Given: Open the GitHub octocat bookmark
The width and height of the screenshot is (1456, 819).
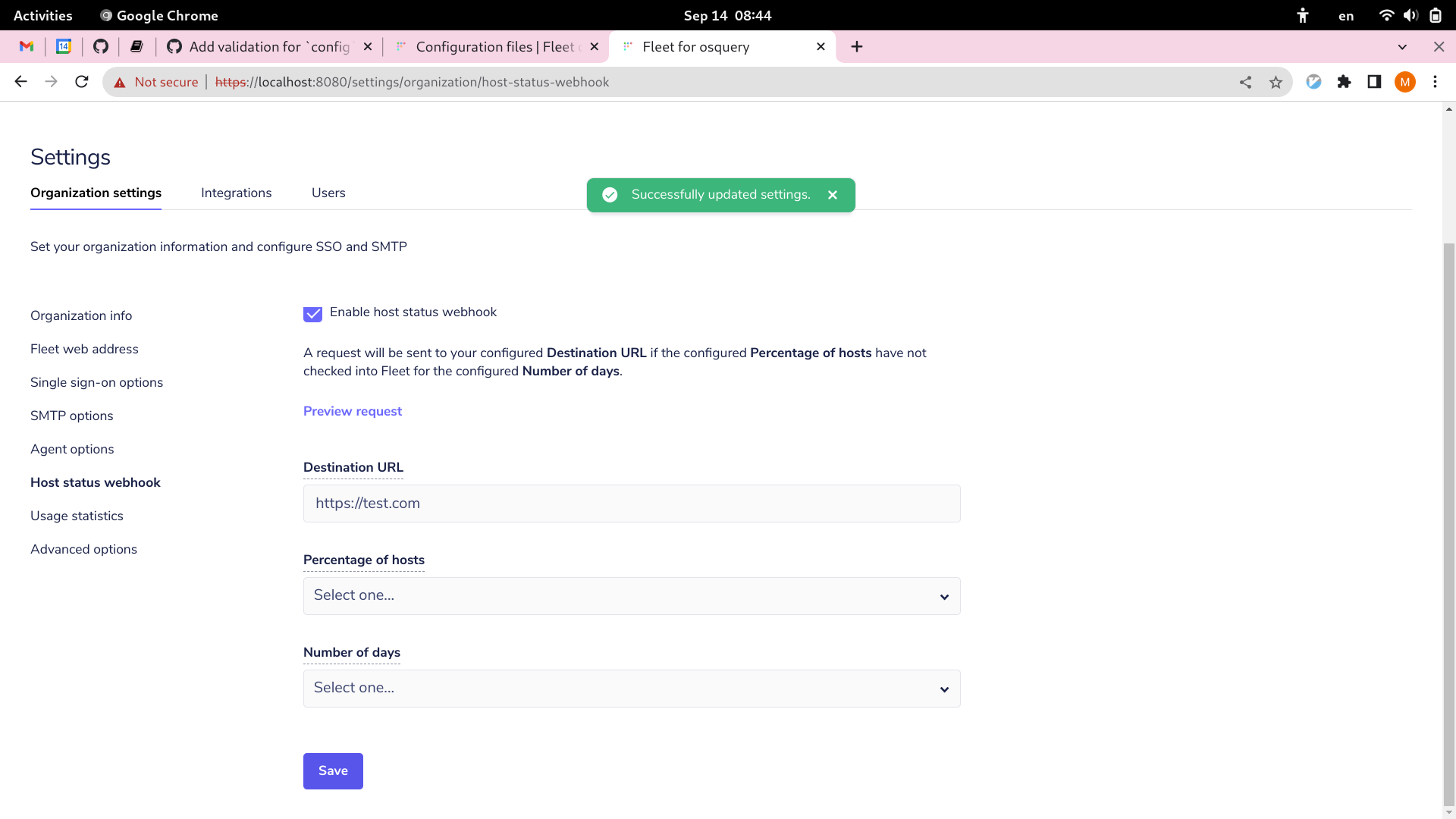Looking at the screenshot, I should tap(101, 46).
